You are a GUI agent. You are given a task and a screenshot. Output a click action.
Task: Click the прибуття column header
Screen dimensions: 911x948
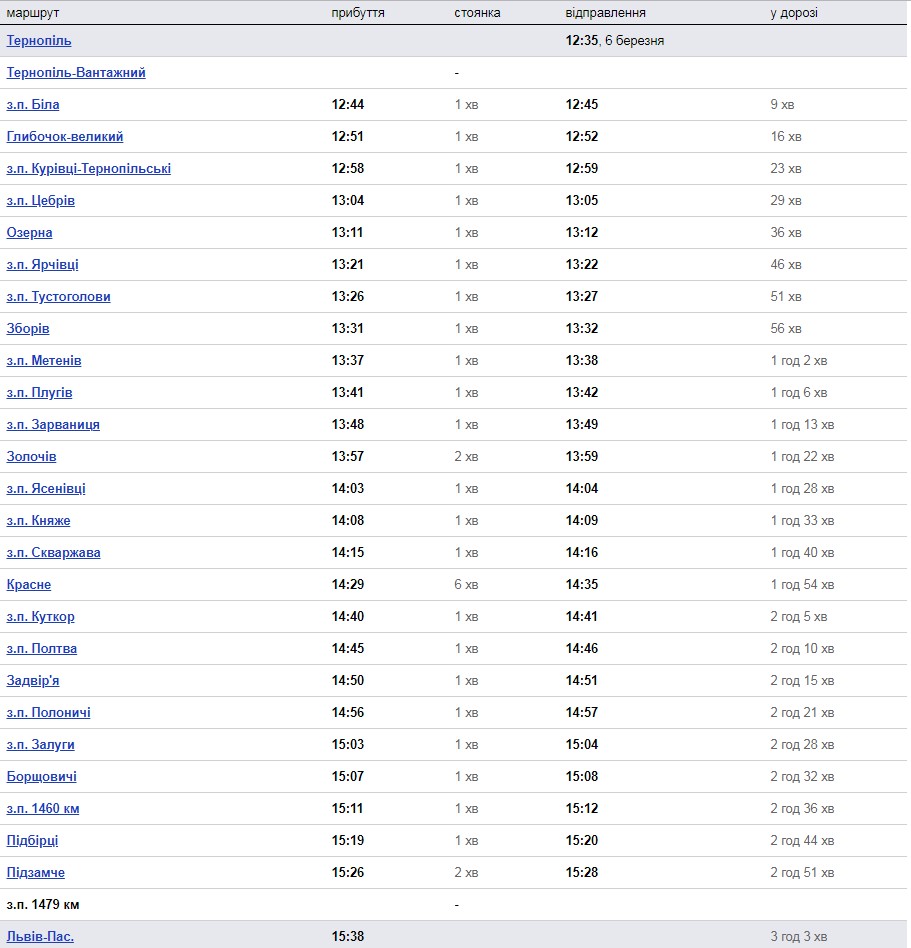(358, 13)
